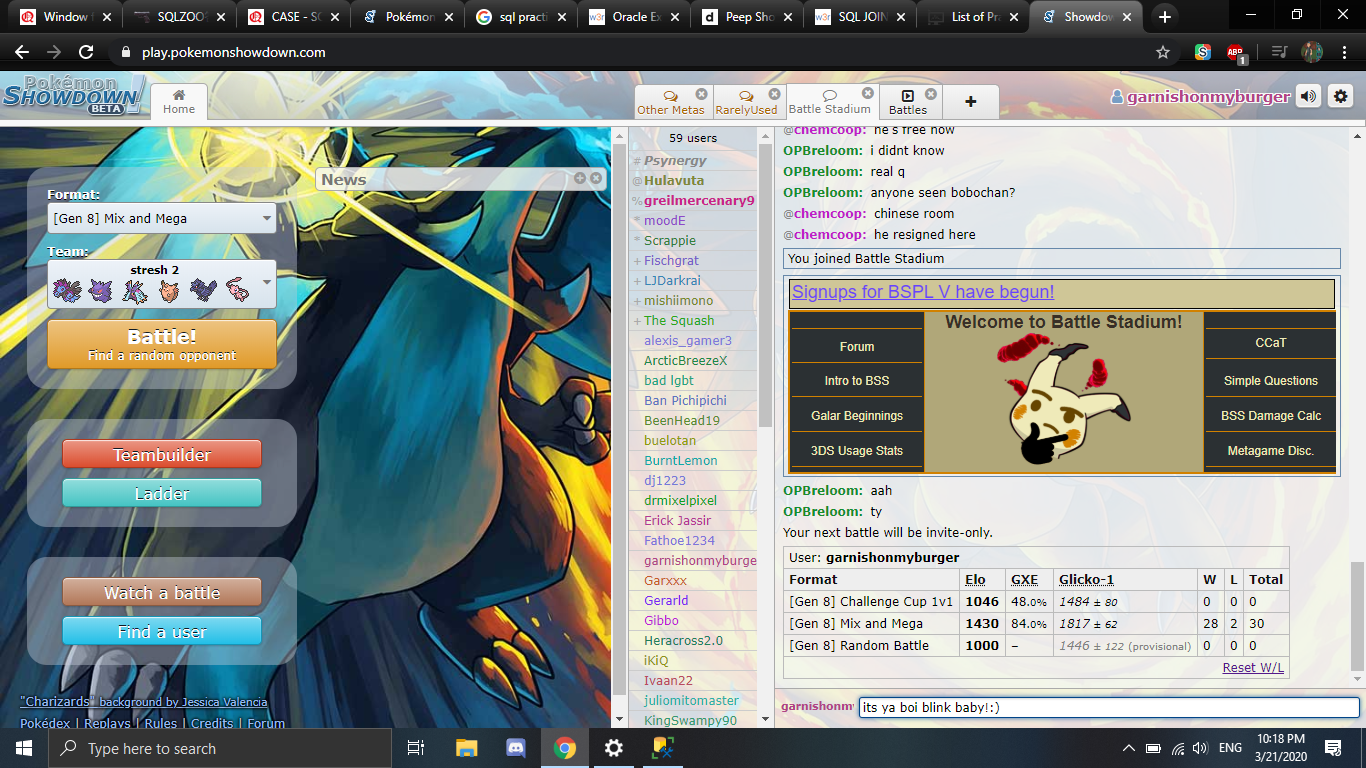
Task: Open a new Chrome tab
Action: tap(1165, 16)
